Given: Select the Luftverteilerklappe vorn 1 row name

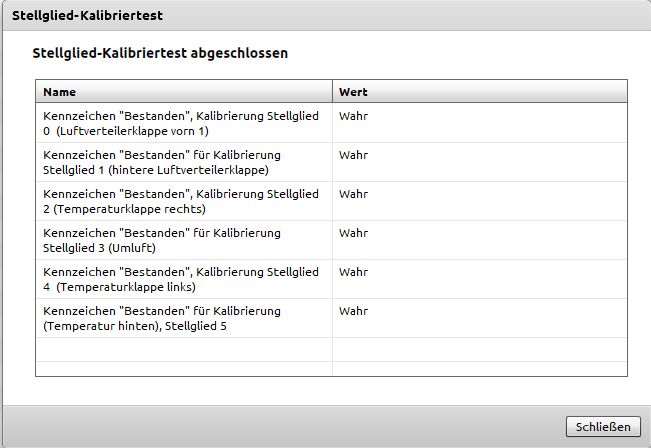Looking at the screenshot, I should [181, 123].
